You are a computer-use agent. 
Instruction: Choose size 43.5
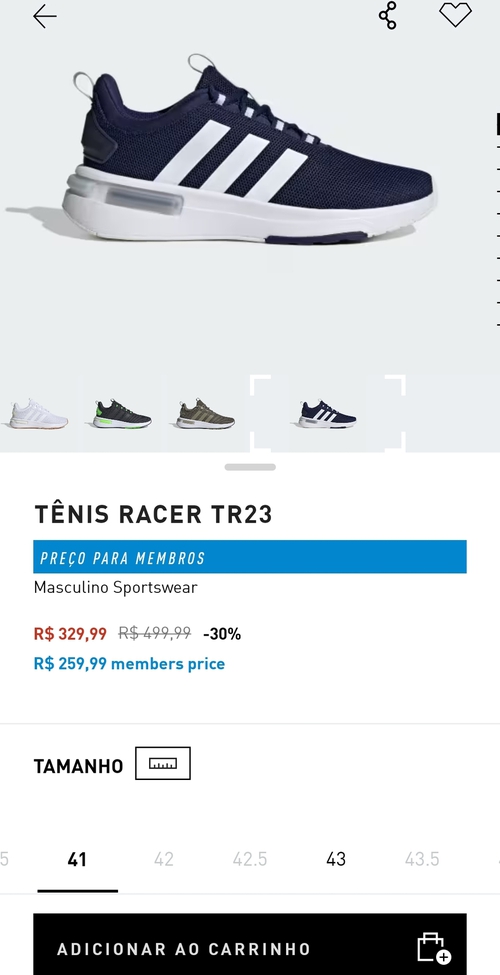click(422, 859)
